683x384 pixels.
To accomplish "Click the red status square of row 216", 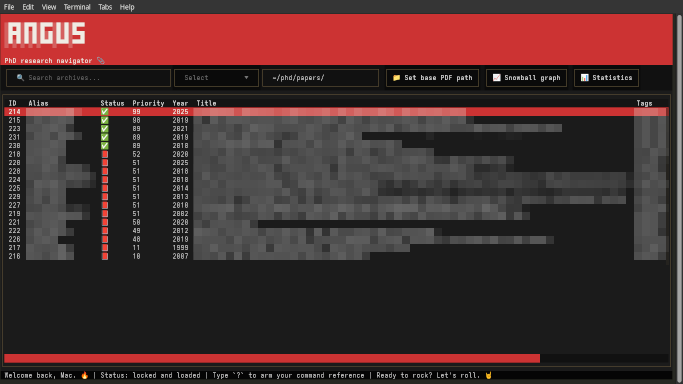I will 105,256.
